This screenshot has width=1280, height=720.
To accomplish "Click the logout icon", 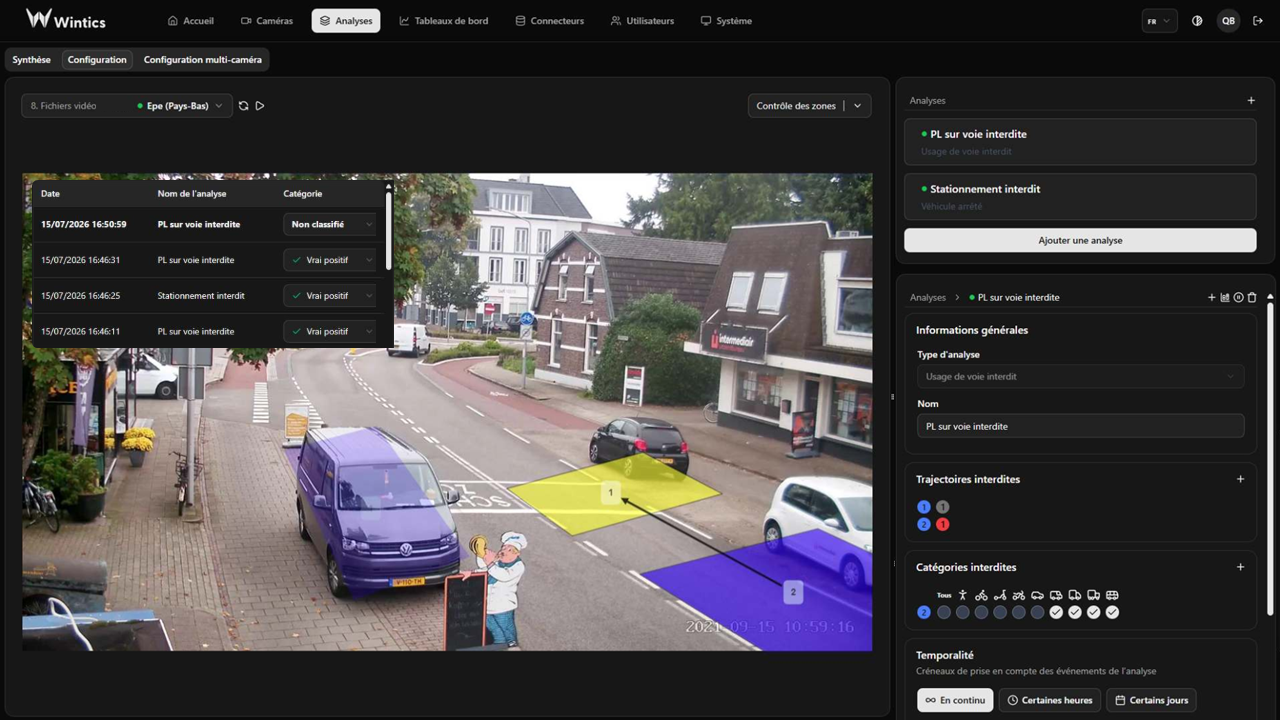I will pos(1258,21).
